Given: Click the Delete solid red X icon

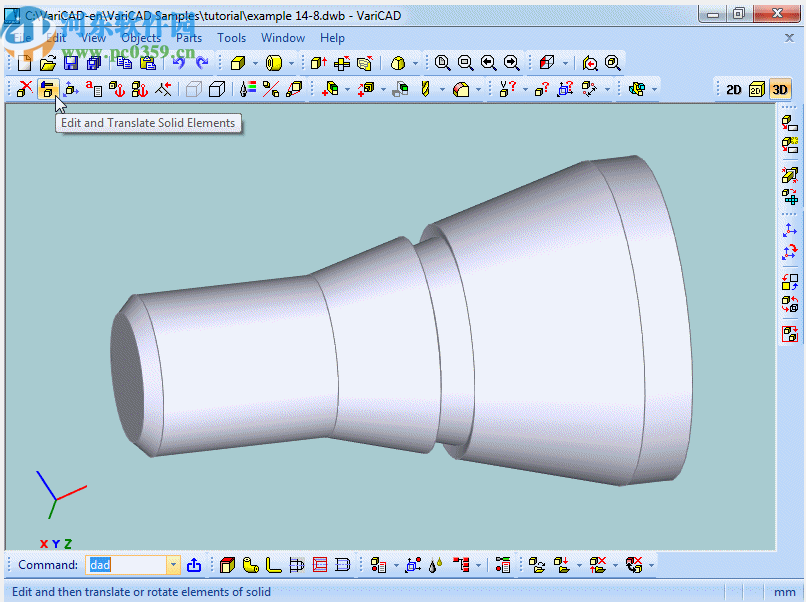Looking at the screenshot, I should [24, 89].
